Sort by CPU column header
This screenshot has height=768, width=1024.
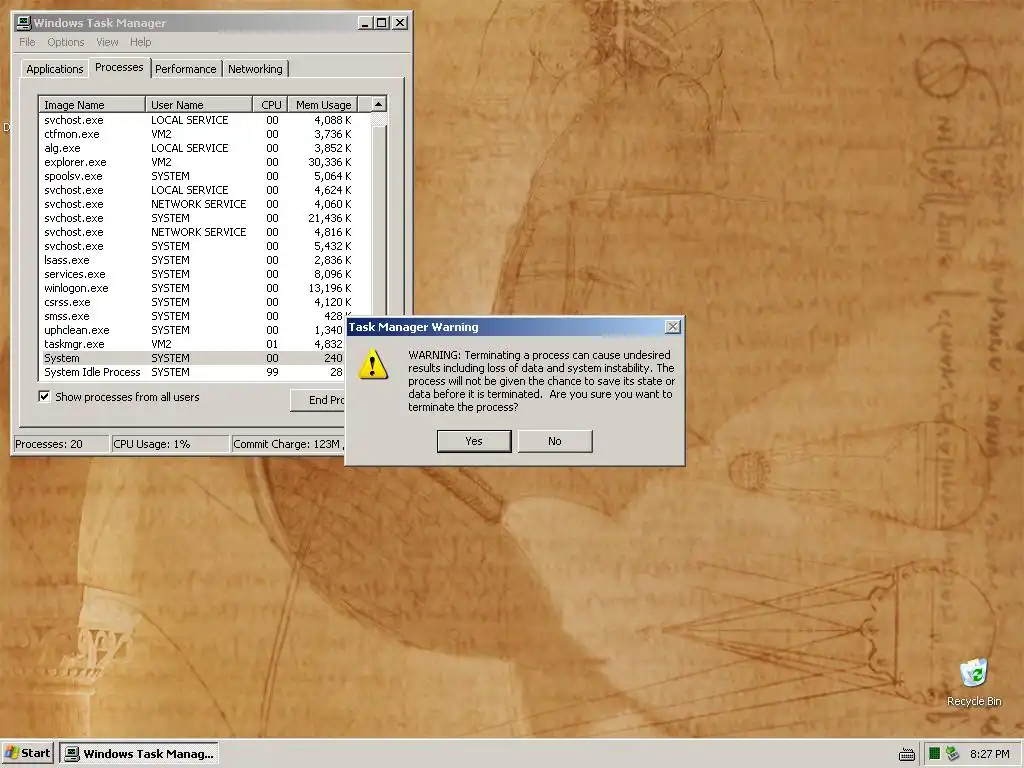pyautogui.click(x=270, y=104)
